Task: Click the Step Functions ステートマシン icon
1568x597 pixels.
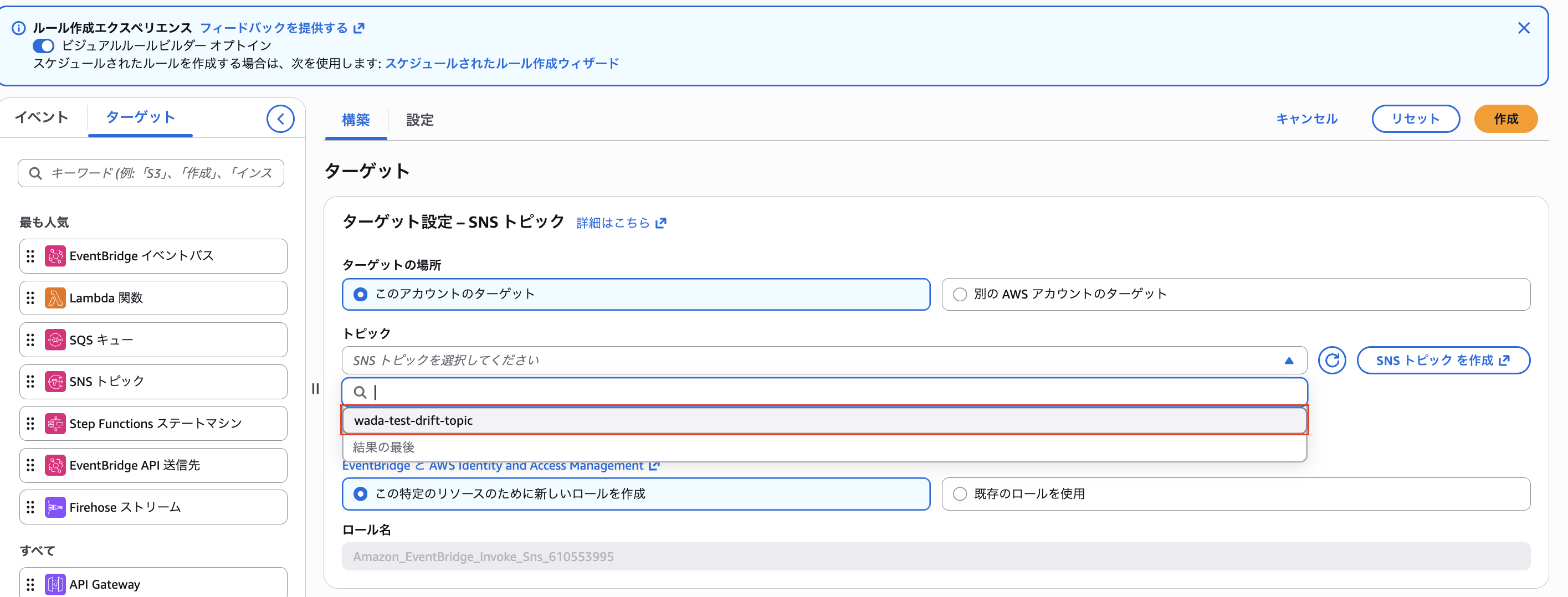Action: coord(55,423)
